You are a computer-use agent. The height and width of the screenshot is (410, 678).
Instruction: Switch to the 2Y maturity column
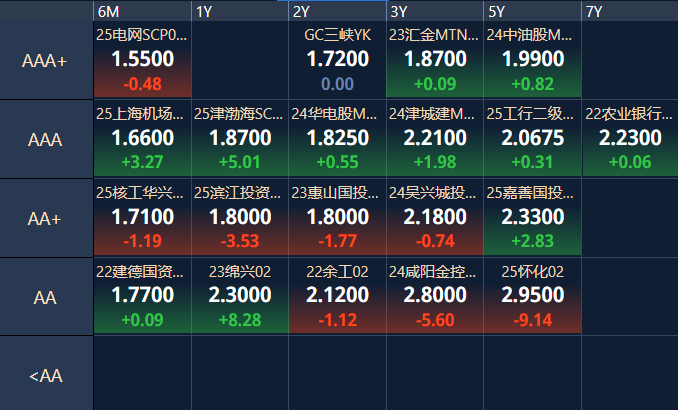click(337, 11)
